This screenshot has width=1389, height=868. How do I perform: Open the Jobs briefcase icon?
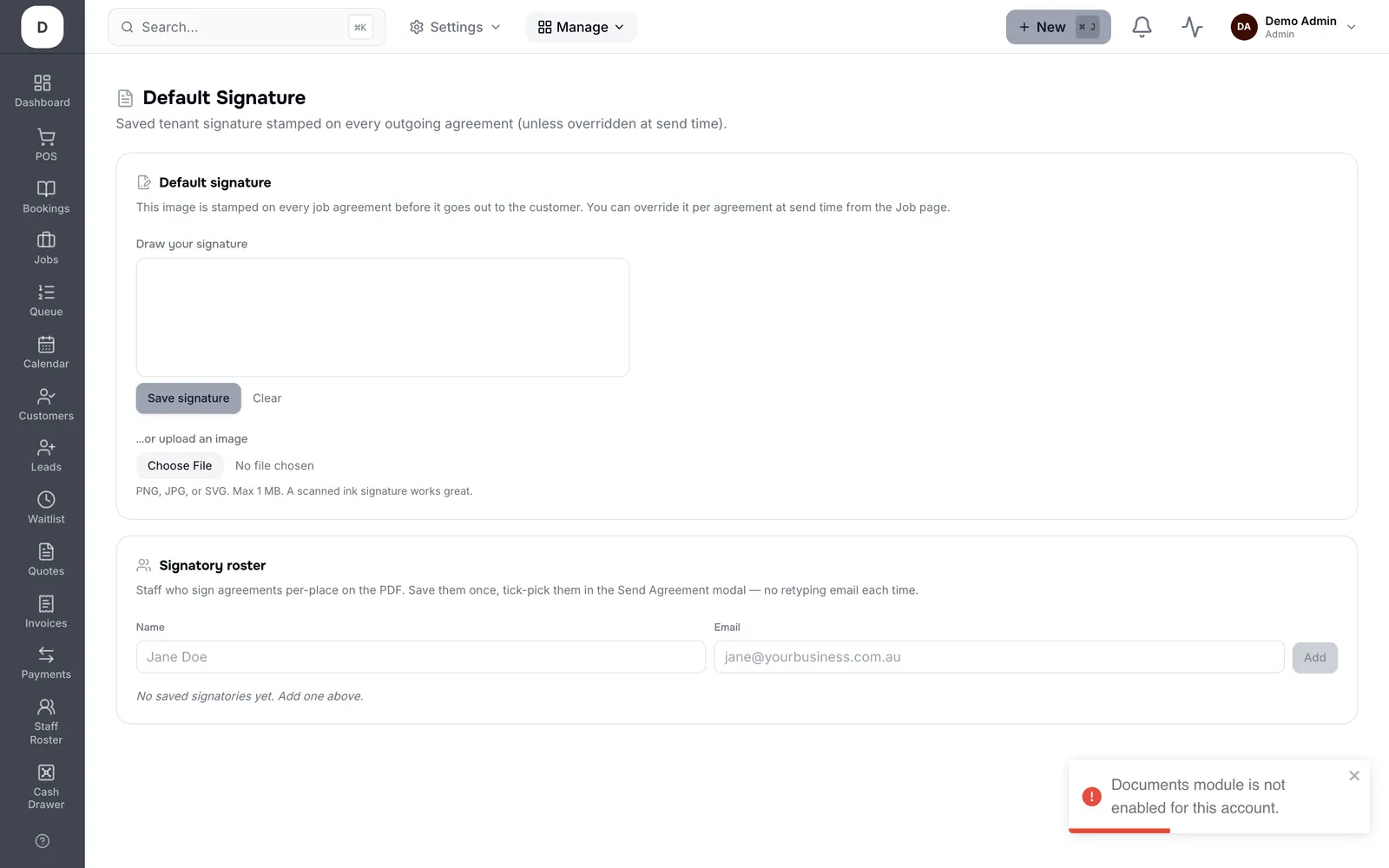46,240
